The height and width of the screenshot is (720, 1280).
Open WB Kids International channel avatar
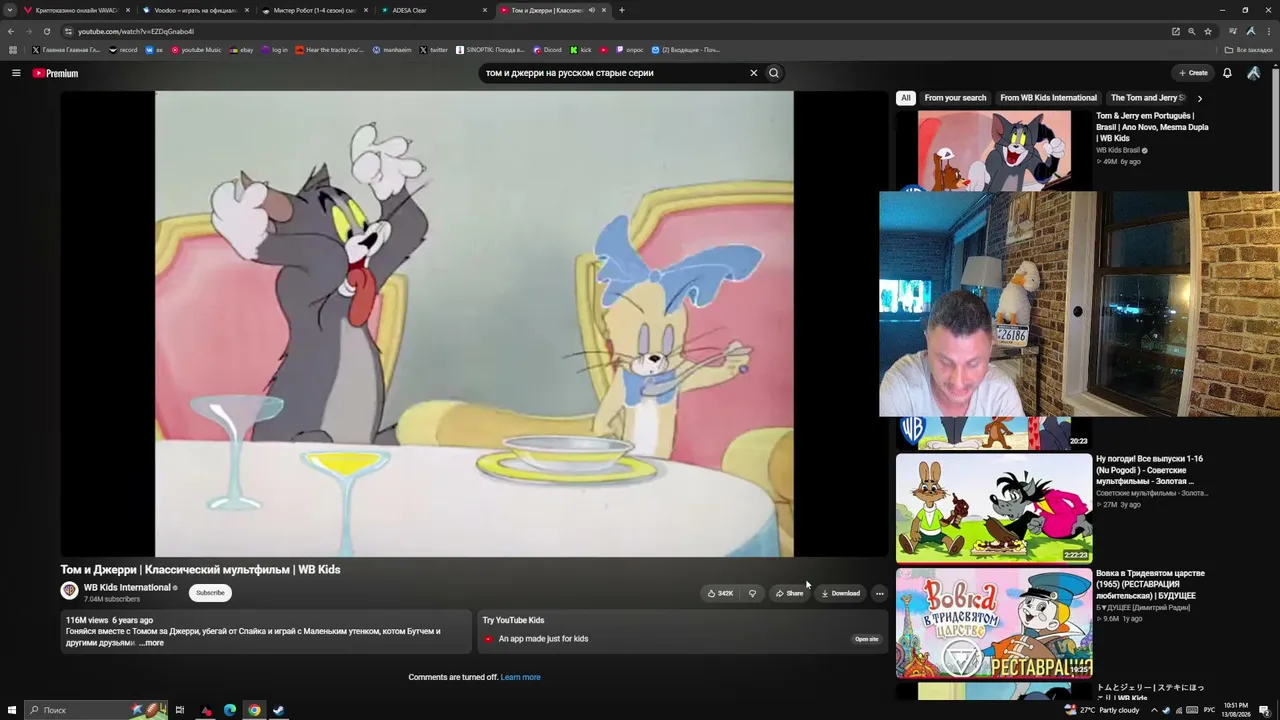[x=69, y=591]
